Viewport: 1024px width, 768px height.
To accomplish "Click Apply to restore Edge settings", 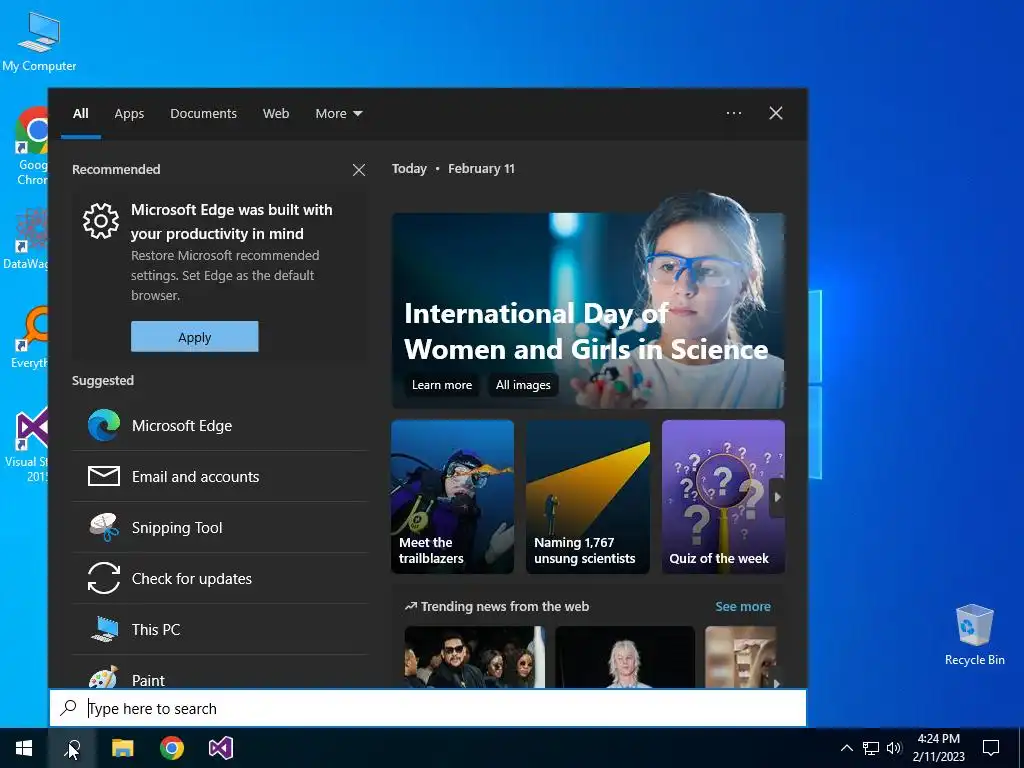I will point(195,337).
